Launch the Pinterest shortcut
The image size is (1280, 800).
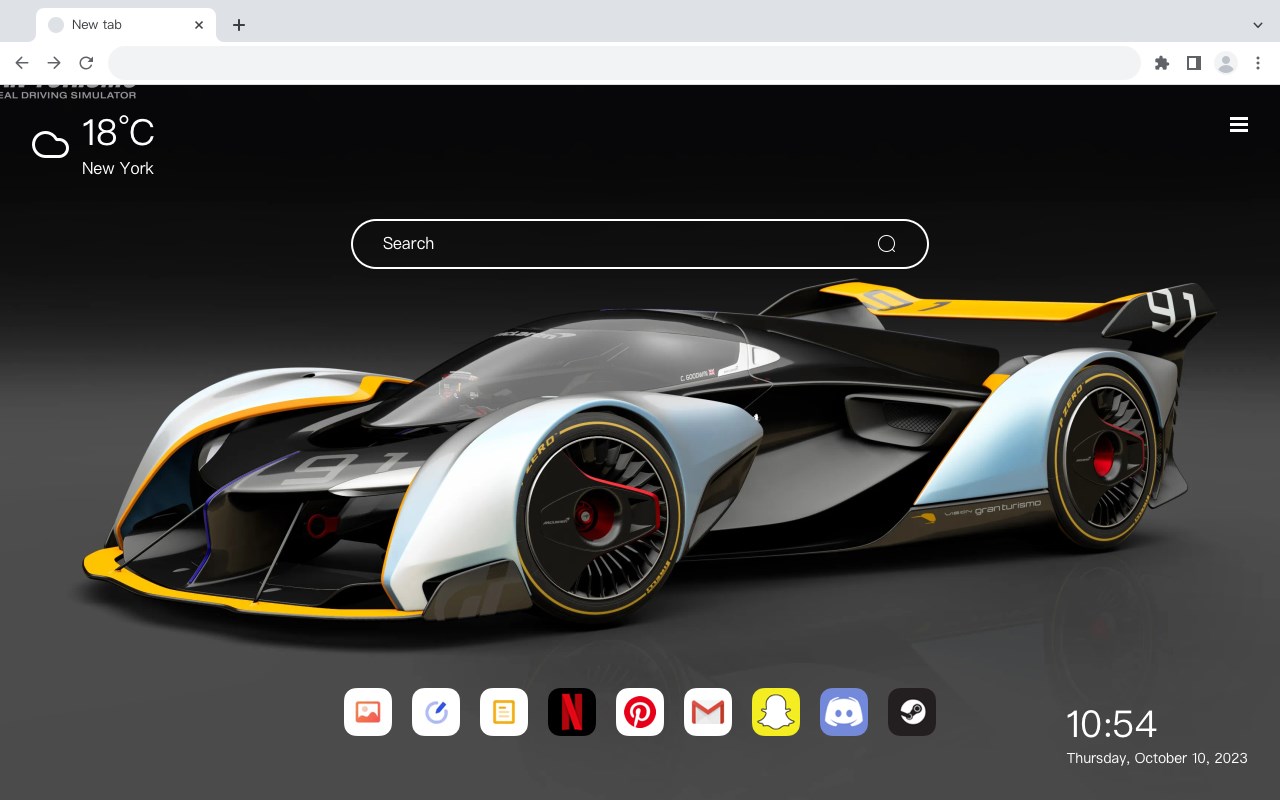coord(640,712)
